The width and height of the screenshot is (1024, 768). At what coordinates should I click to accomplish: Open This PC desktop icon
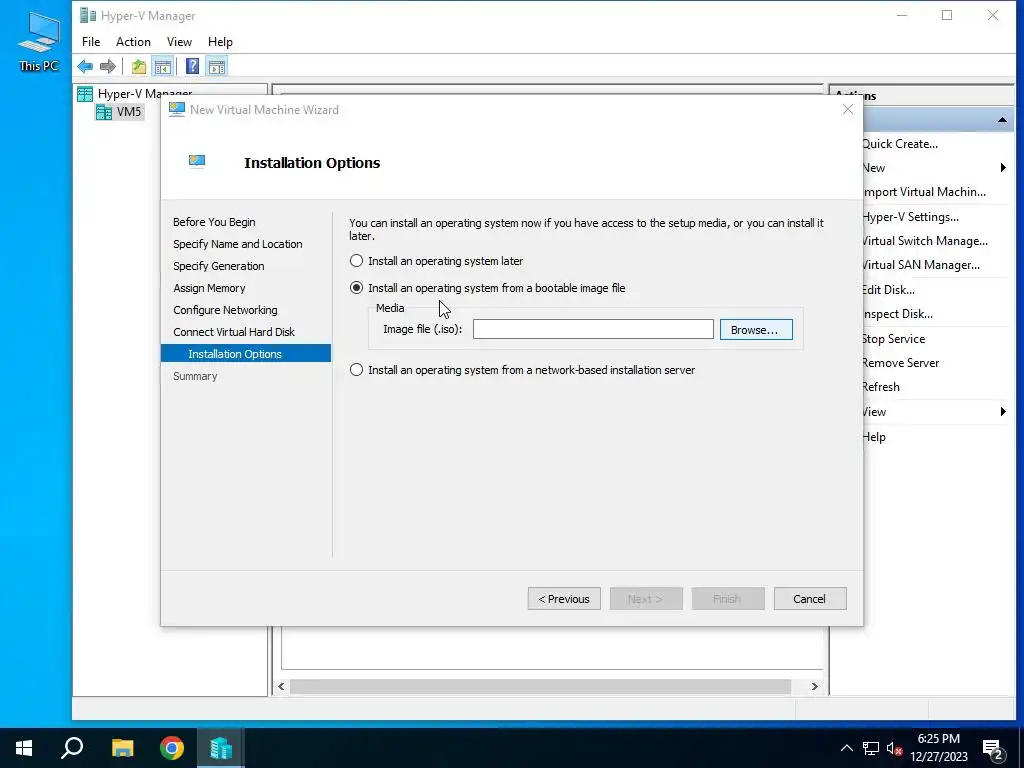39,40
